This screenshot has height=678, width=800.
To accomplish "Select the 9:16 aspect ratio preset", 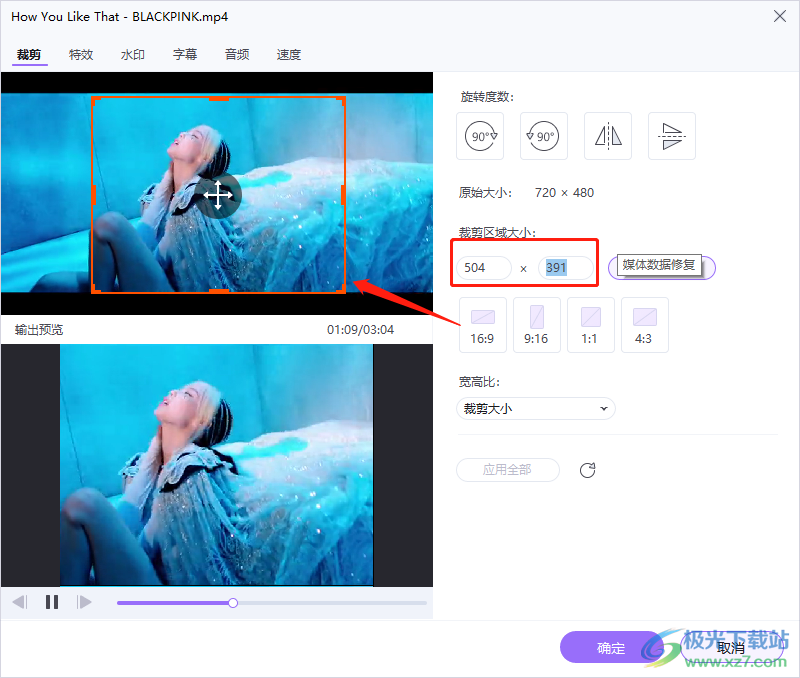I will pyautogui.click(x=537, y=325).
